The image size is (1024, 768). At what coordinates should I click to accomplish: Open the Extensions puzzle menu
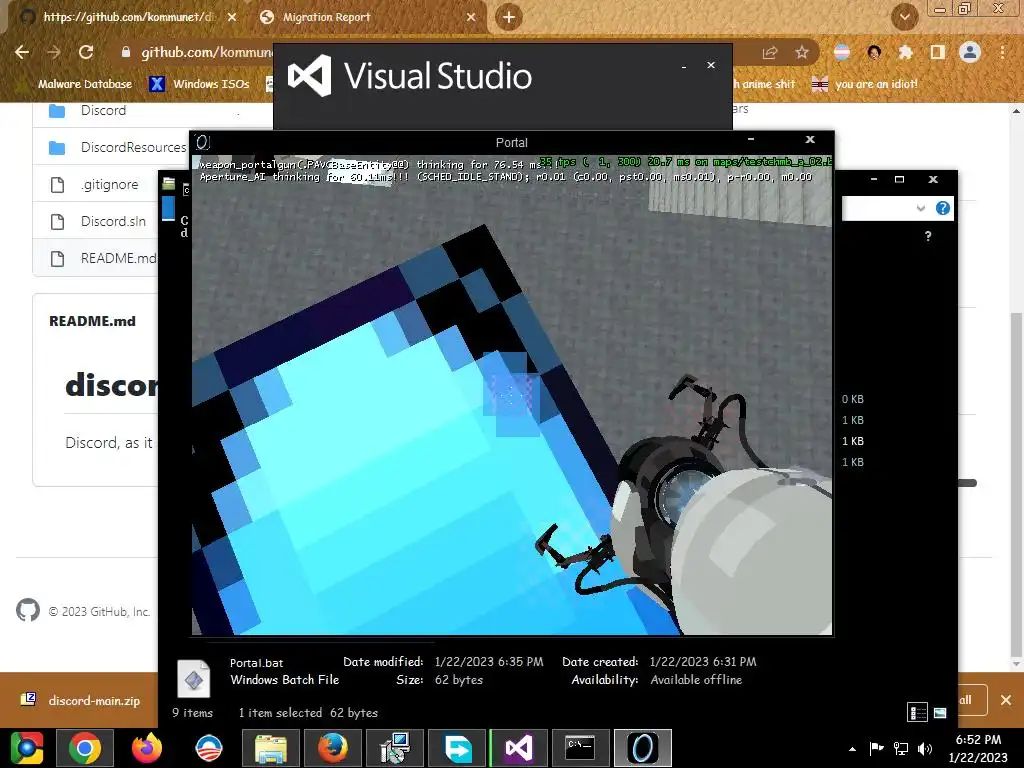(906, 52)
